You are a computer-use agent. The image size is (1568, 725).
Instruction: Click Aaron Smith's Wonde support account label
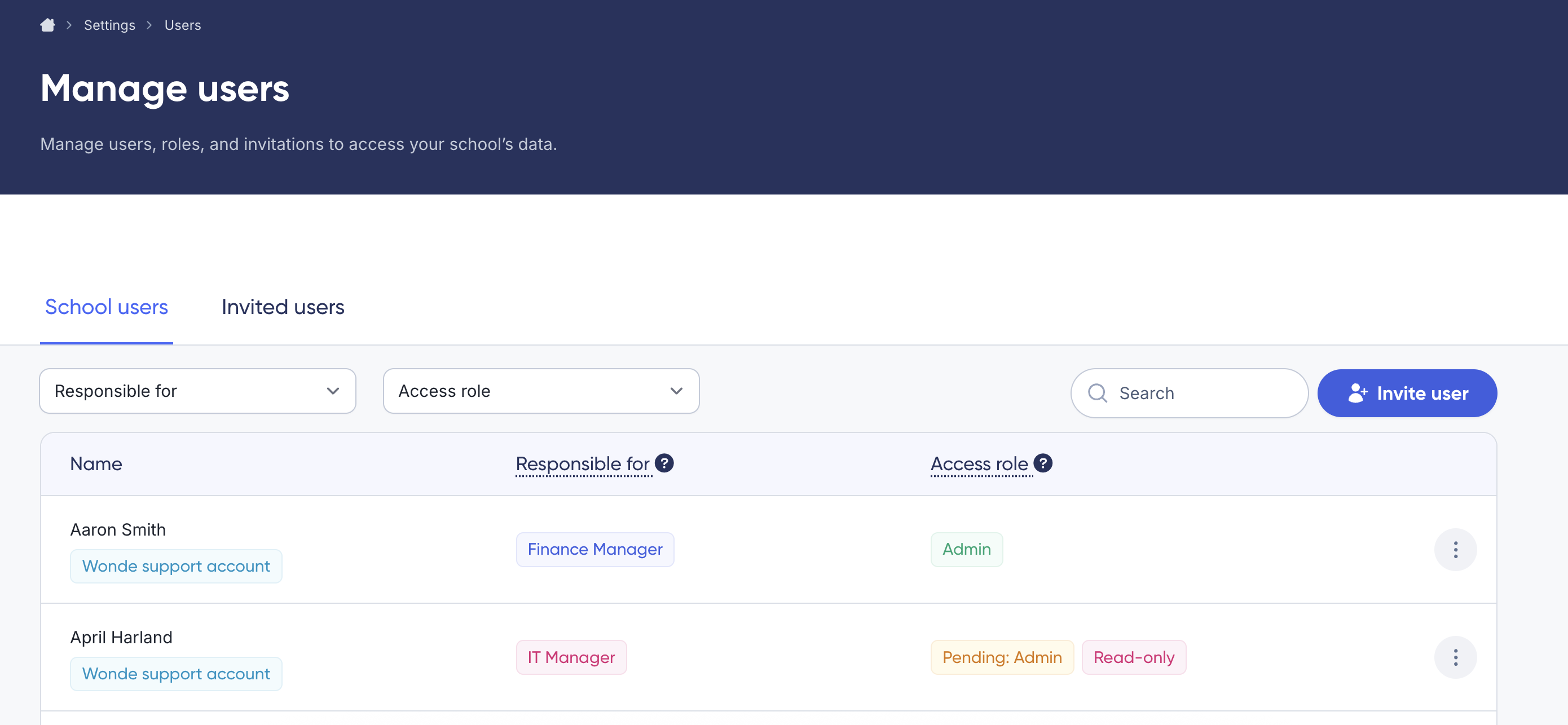[x=176, y=566]
